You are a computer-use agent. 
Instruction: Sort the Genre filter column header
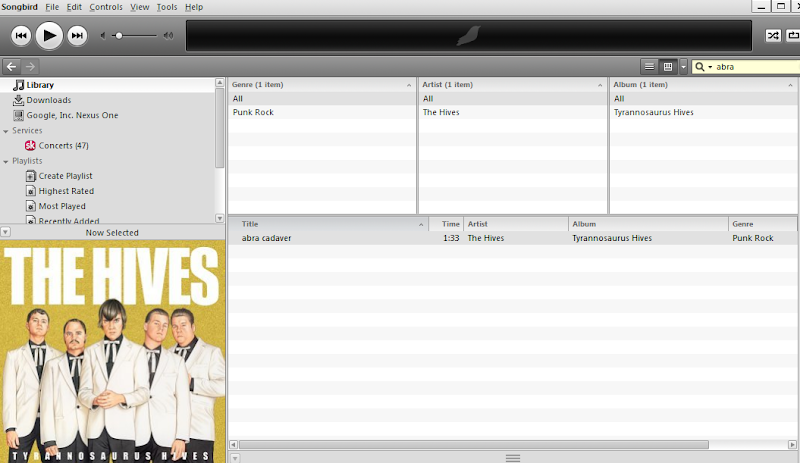click(321, 85)
